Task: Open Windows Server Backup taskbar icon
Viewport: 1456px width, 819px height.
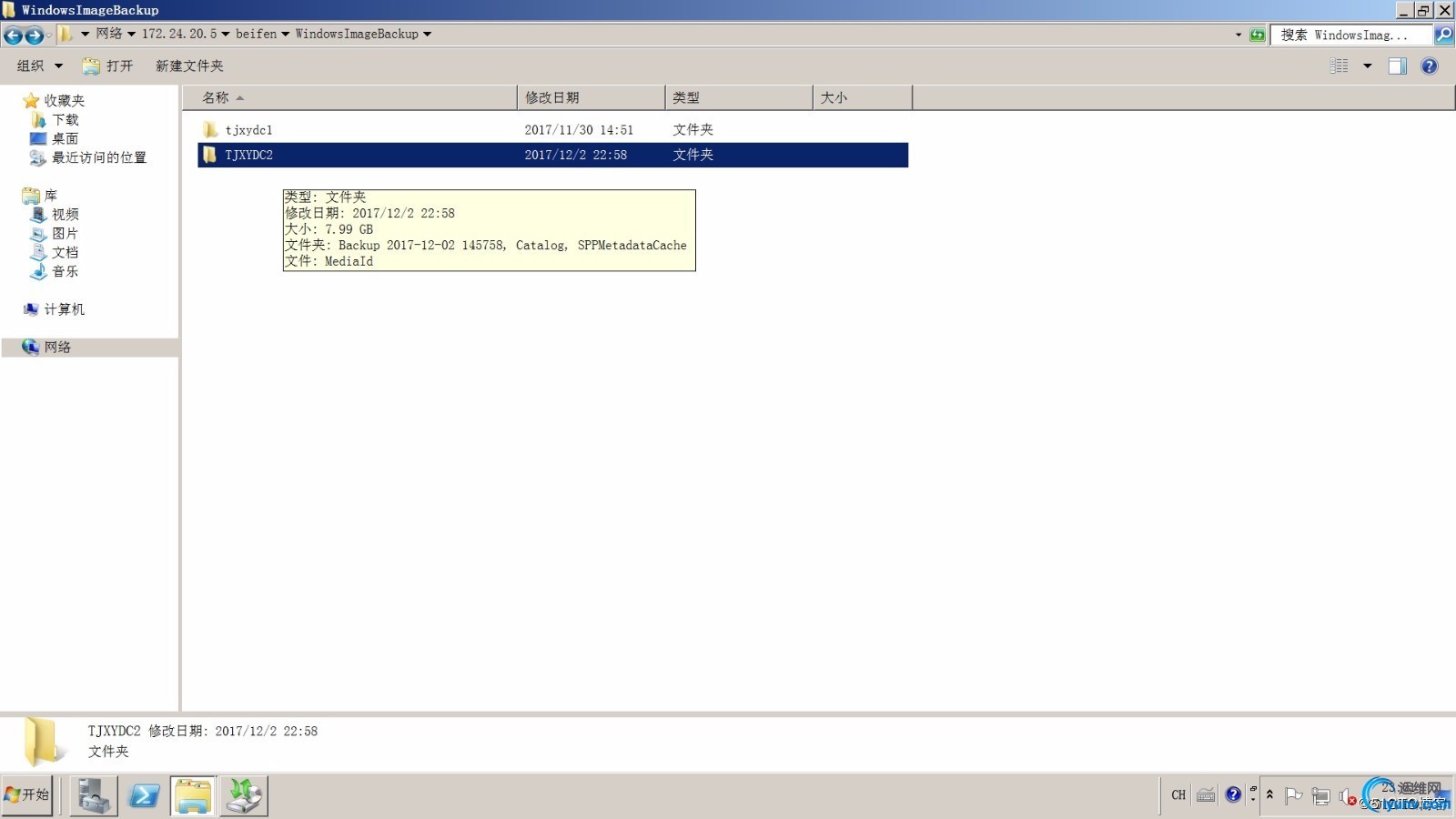Action: [244, 795]
